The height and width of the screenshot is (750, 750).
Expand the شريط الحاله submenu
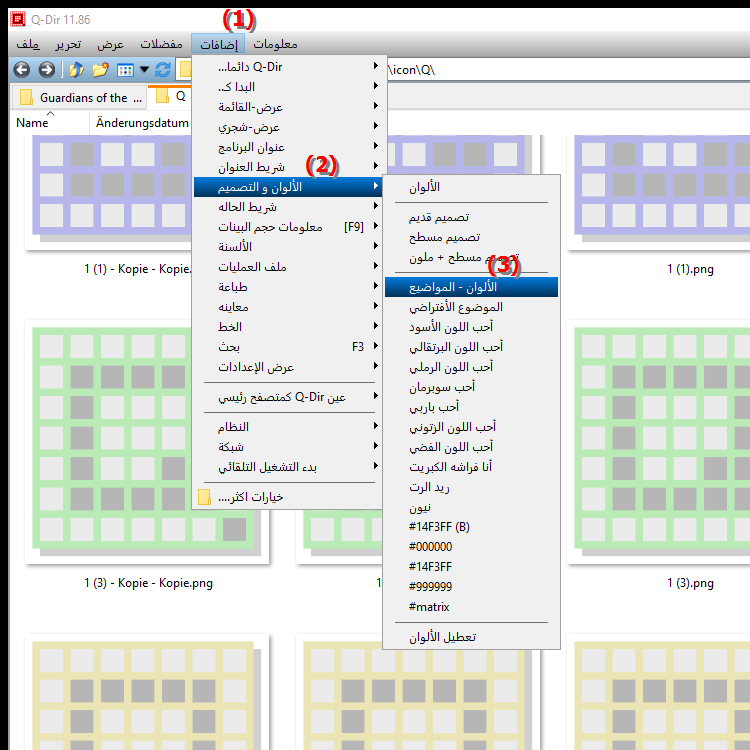point(287,207)
